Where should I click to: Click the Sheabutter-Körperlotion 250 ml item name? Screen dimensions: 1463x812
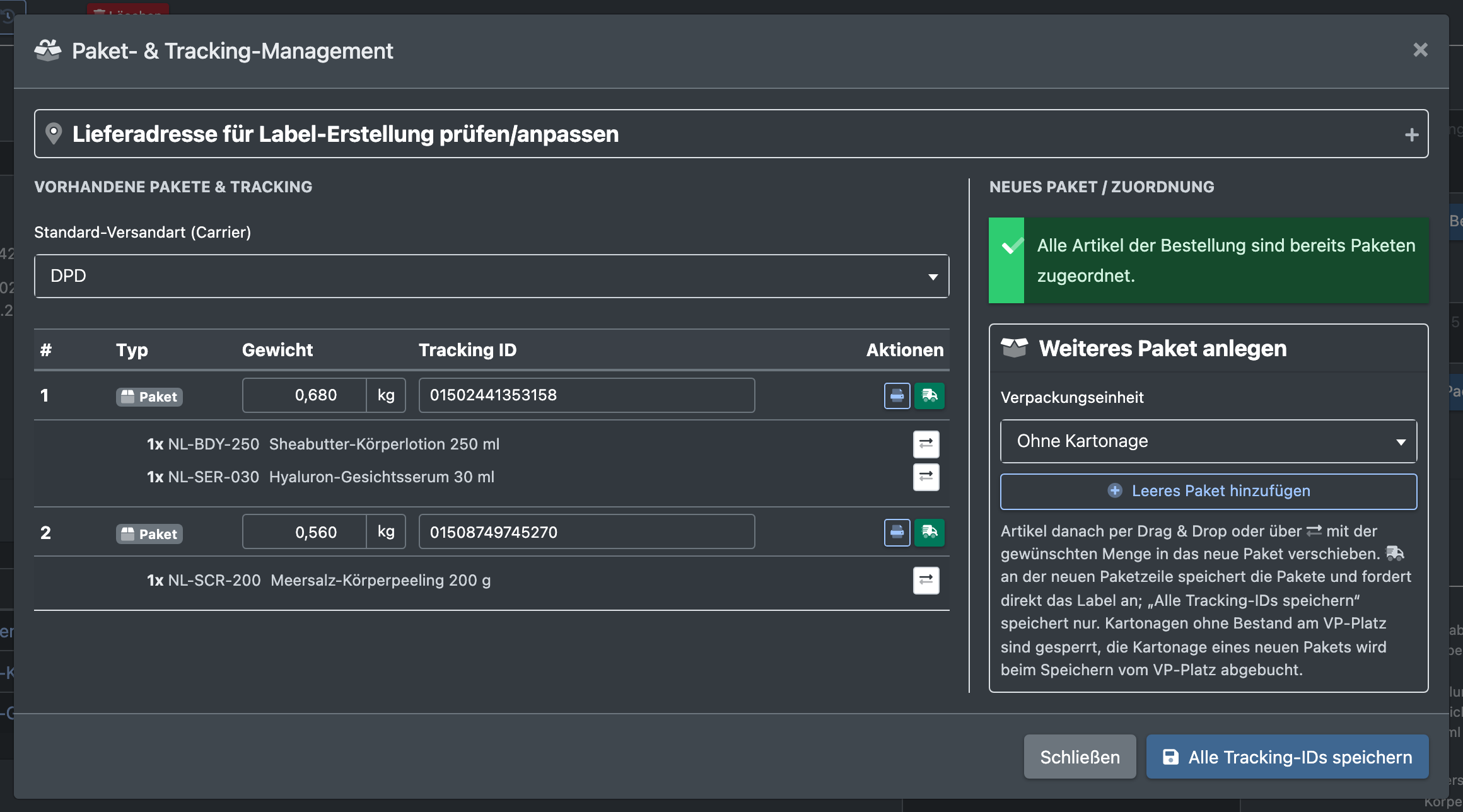pyautogui.click(x=384, y=444)
